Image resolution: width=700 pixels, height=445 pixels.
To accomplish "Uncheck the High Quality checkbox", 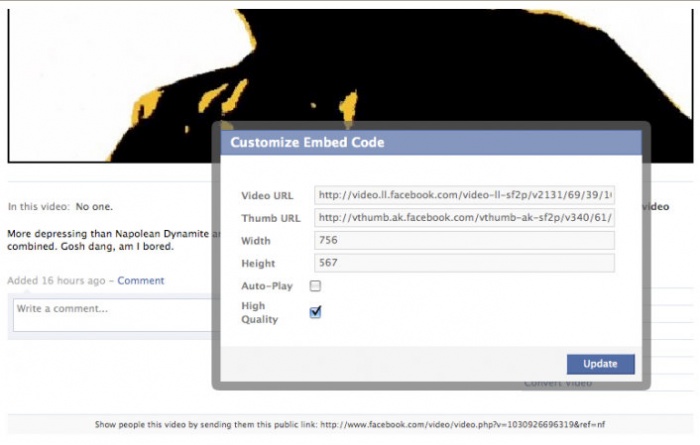I will point(315,312).
